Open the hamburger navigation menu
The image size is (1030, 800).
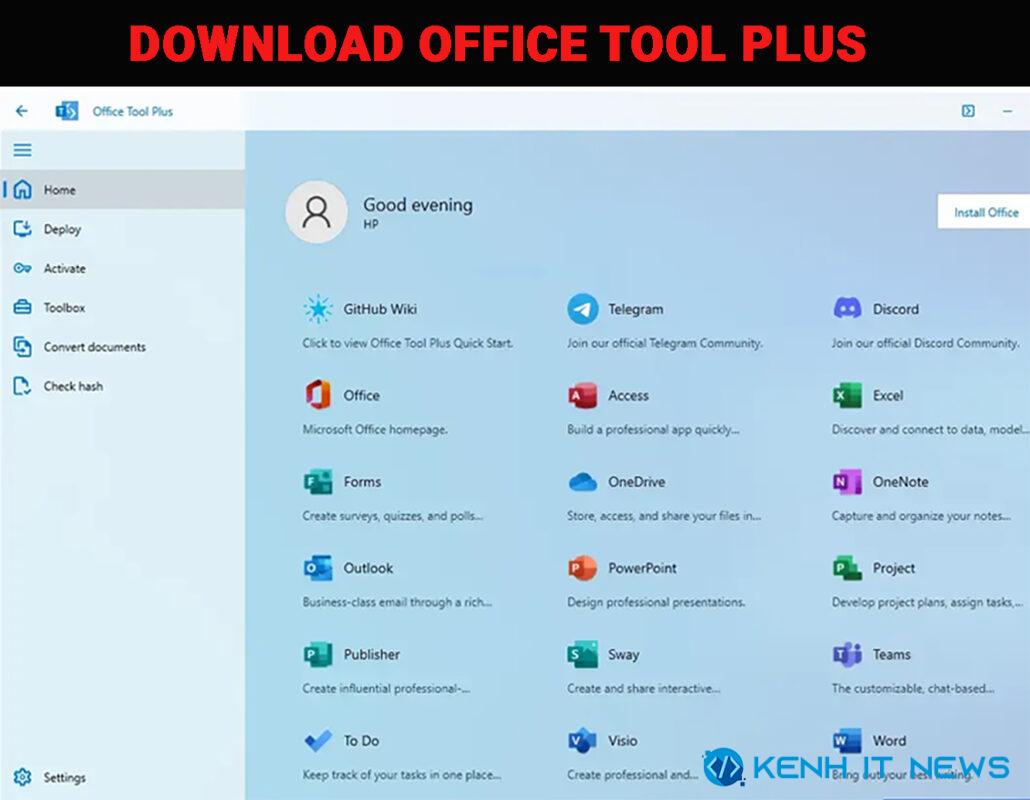[x=22, y=150]
